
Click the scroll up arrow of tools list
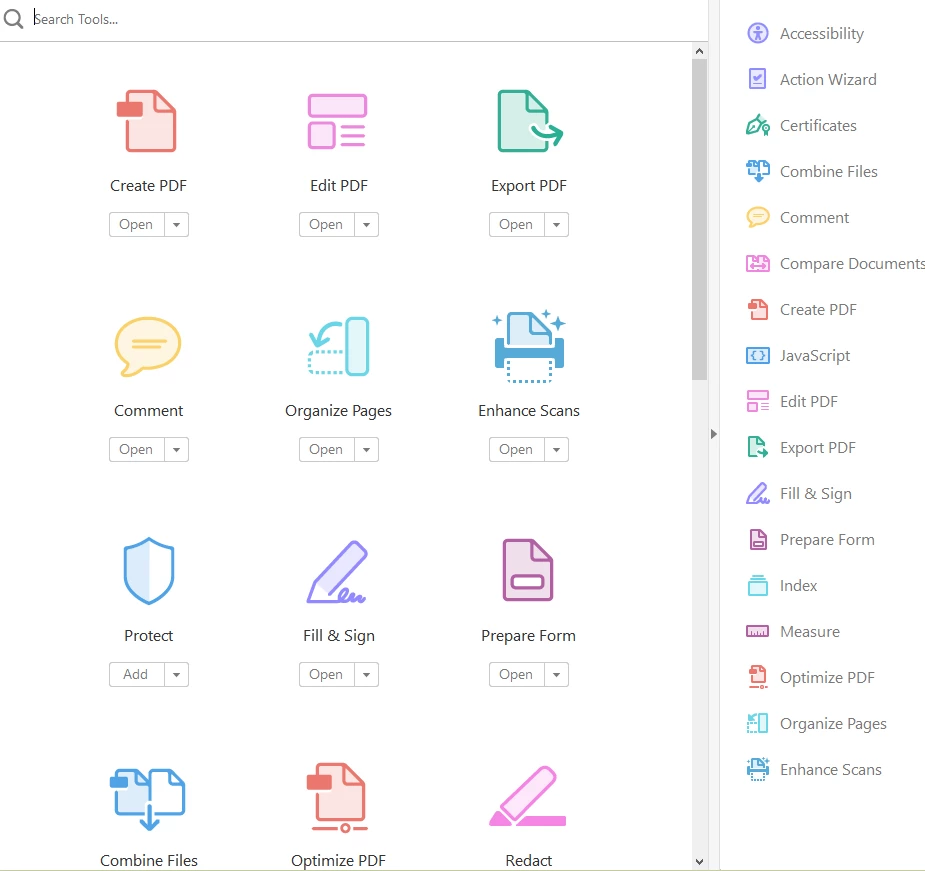click(x=699, y=51)
